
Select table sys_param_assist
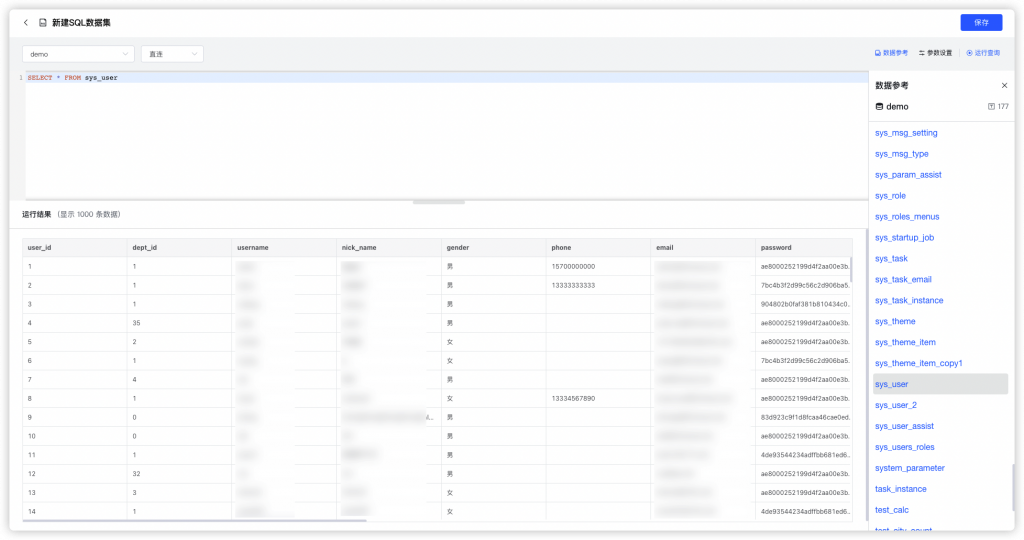point(908,174)
